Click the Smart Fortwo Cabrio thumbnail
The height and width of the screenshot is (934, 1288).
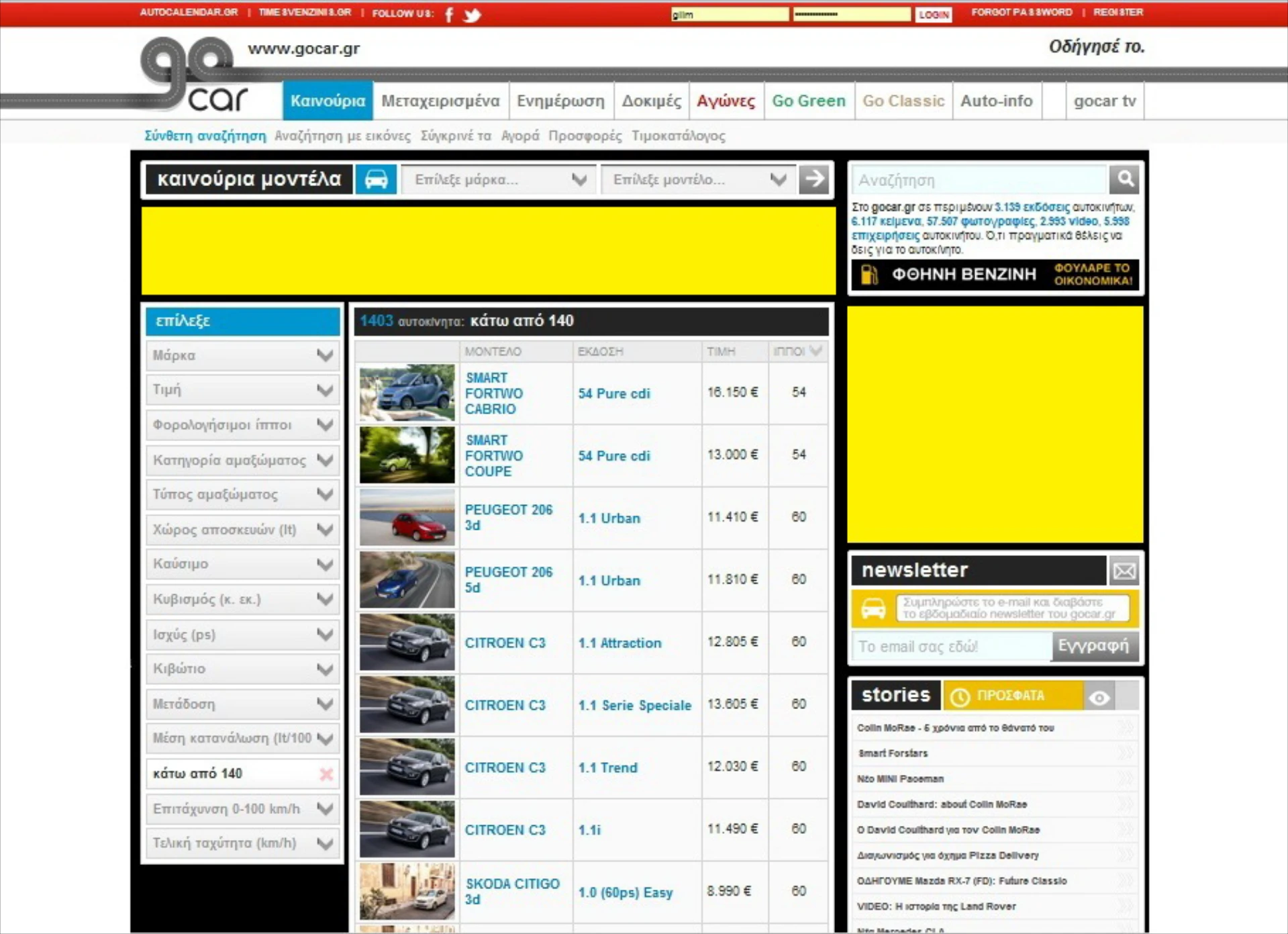tap(407, 393)
